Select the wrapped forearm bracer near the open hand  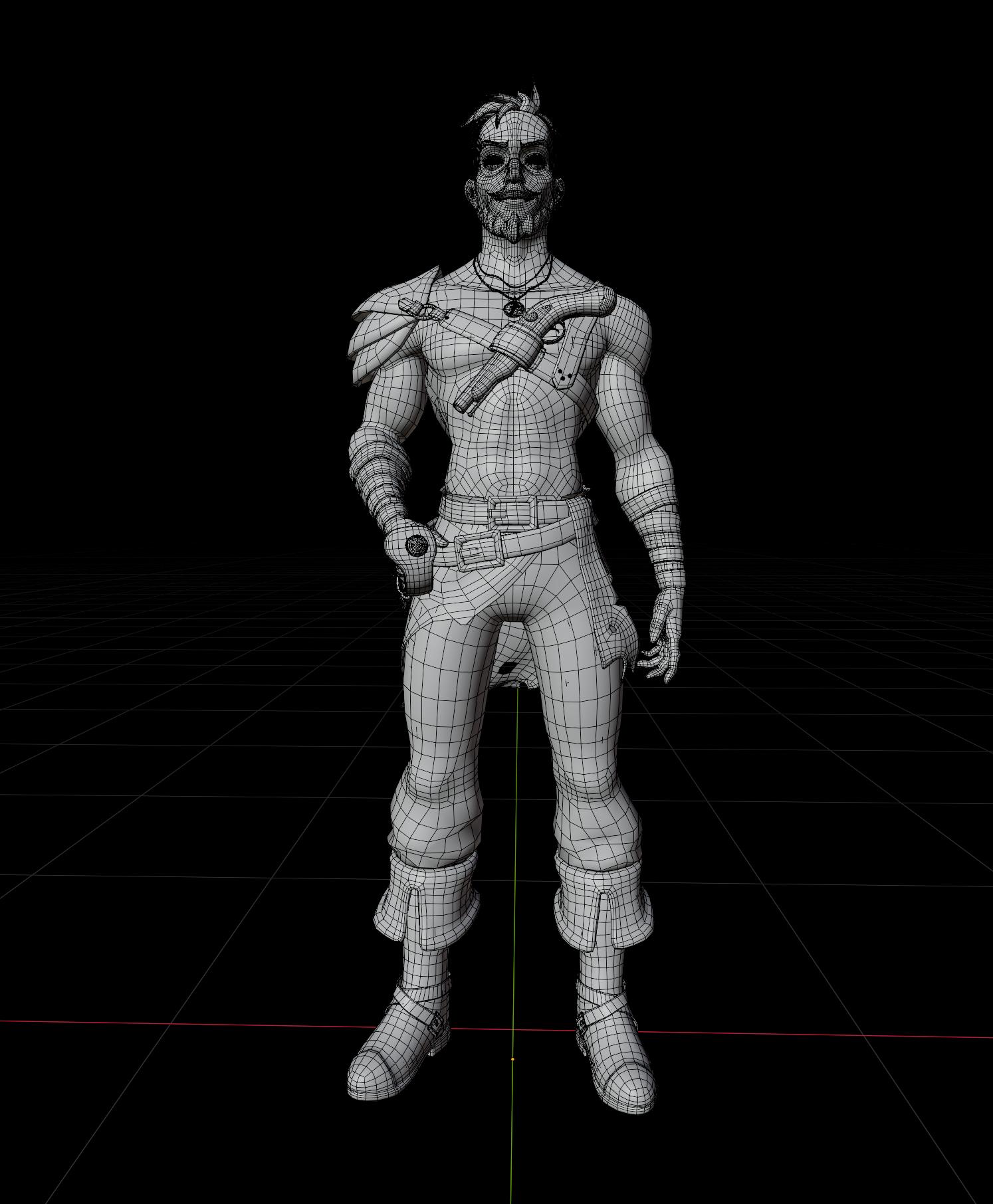point(648,540)
